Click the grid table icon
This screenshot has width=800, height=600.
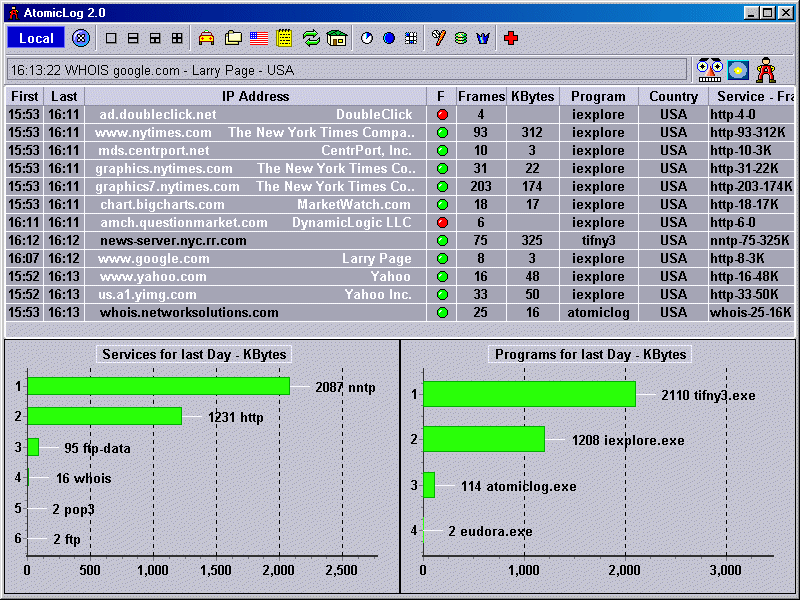click(x=411, y=38)
